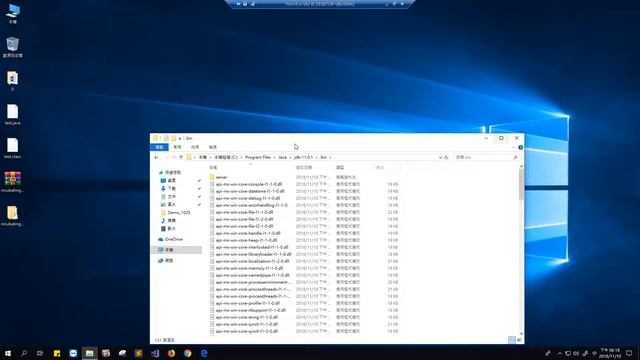The height and width of the screenshot is (360, 640).
Task: Click the scrollbar down arrow
Action: (x=521, y=334)
